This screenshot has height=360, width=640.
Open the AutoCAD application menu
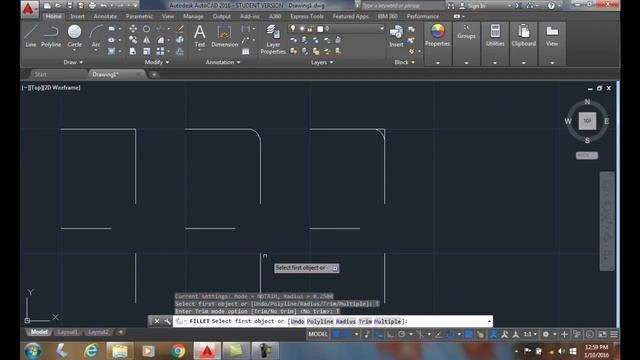(28, 8)
